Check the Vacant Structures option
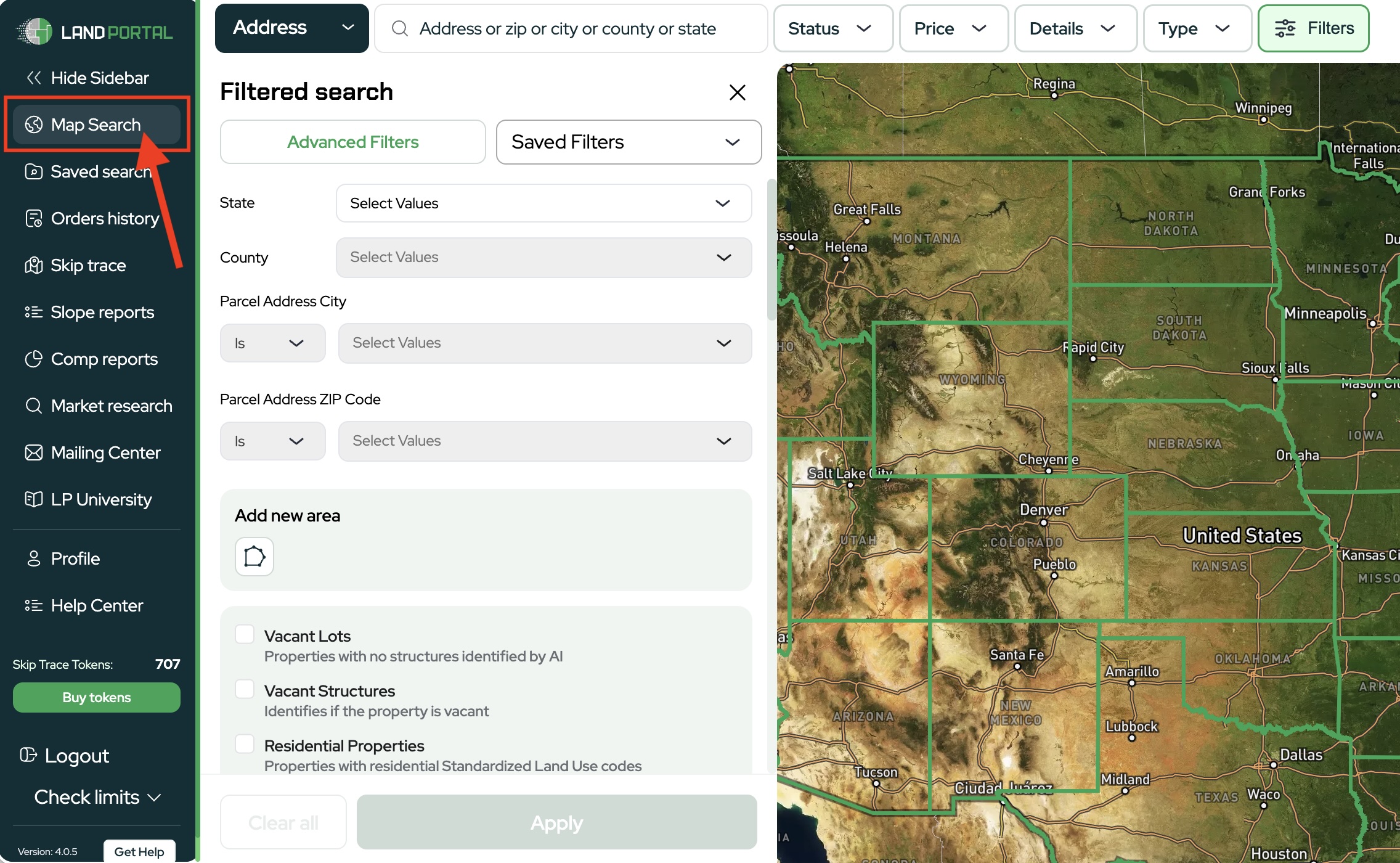This screenshot has height=863, width=1400. coord(245,689)
